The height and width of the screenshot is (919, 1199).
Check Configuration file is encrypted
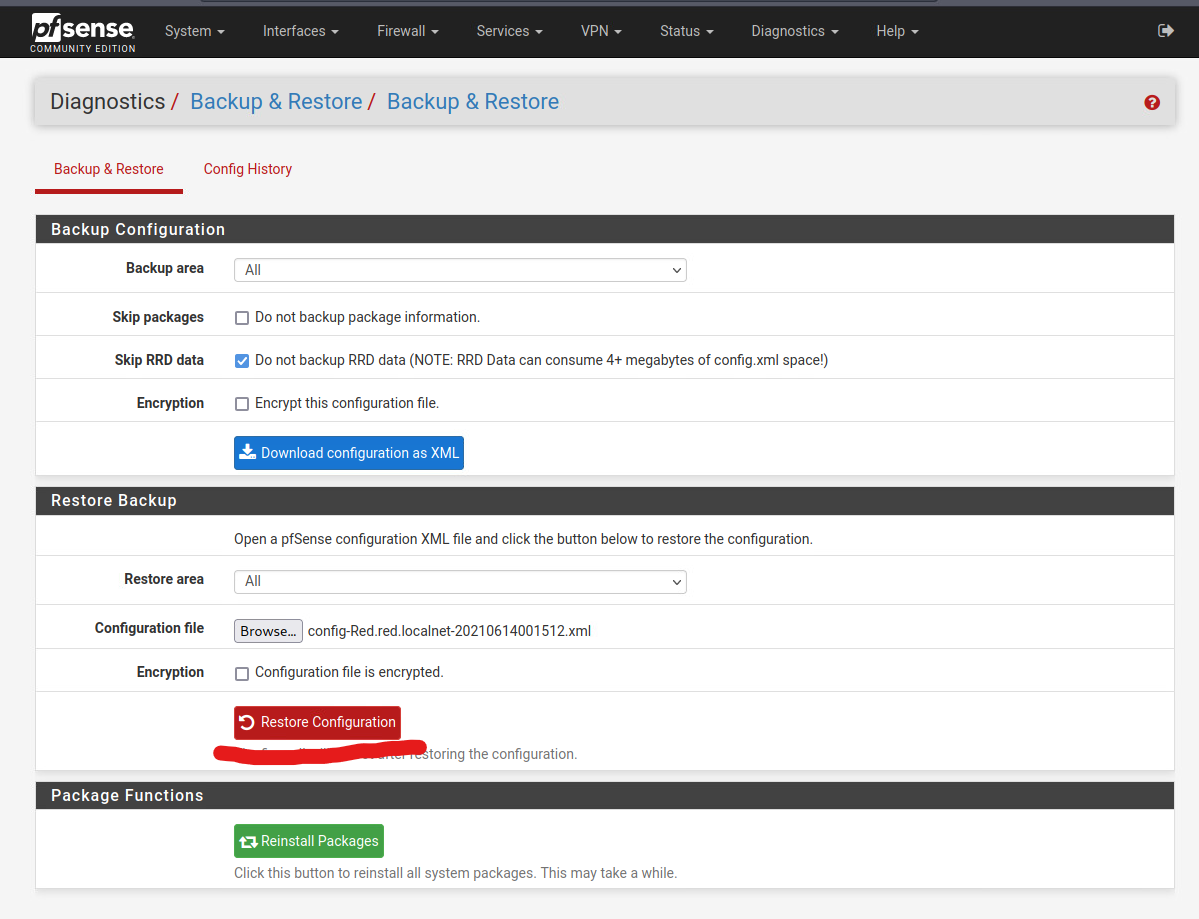242,674
